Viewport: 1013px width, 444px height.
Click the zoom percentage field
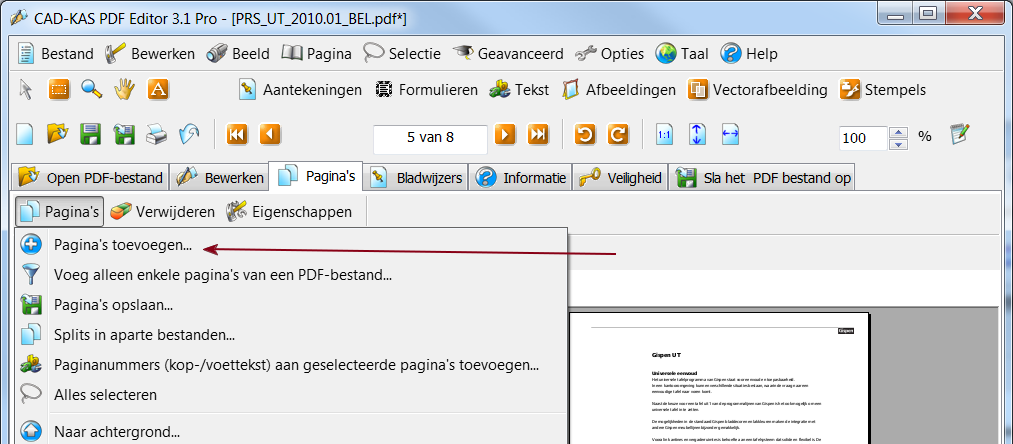coord(863,138)
